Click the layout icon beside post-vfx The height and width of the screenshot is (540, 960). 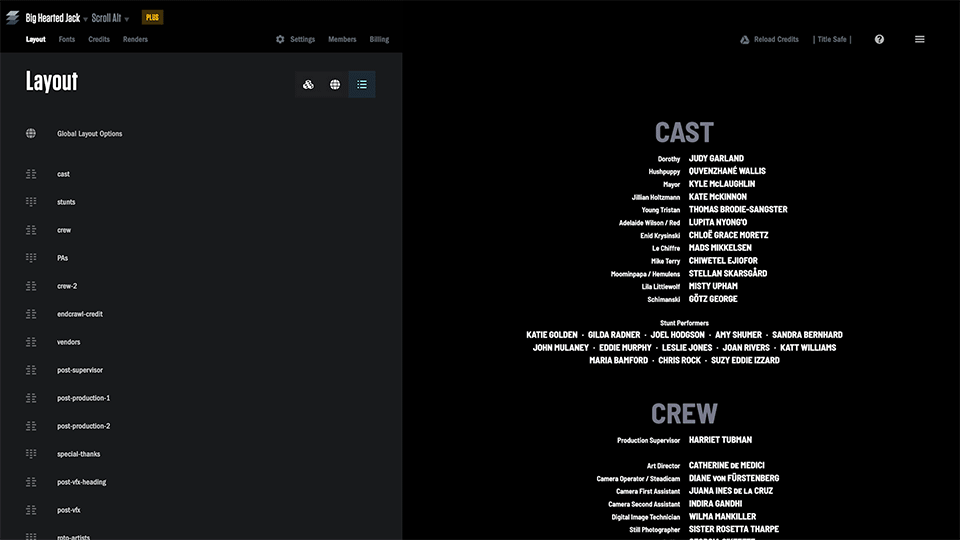click(31, 510)
